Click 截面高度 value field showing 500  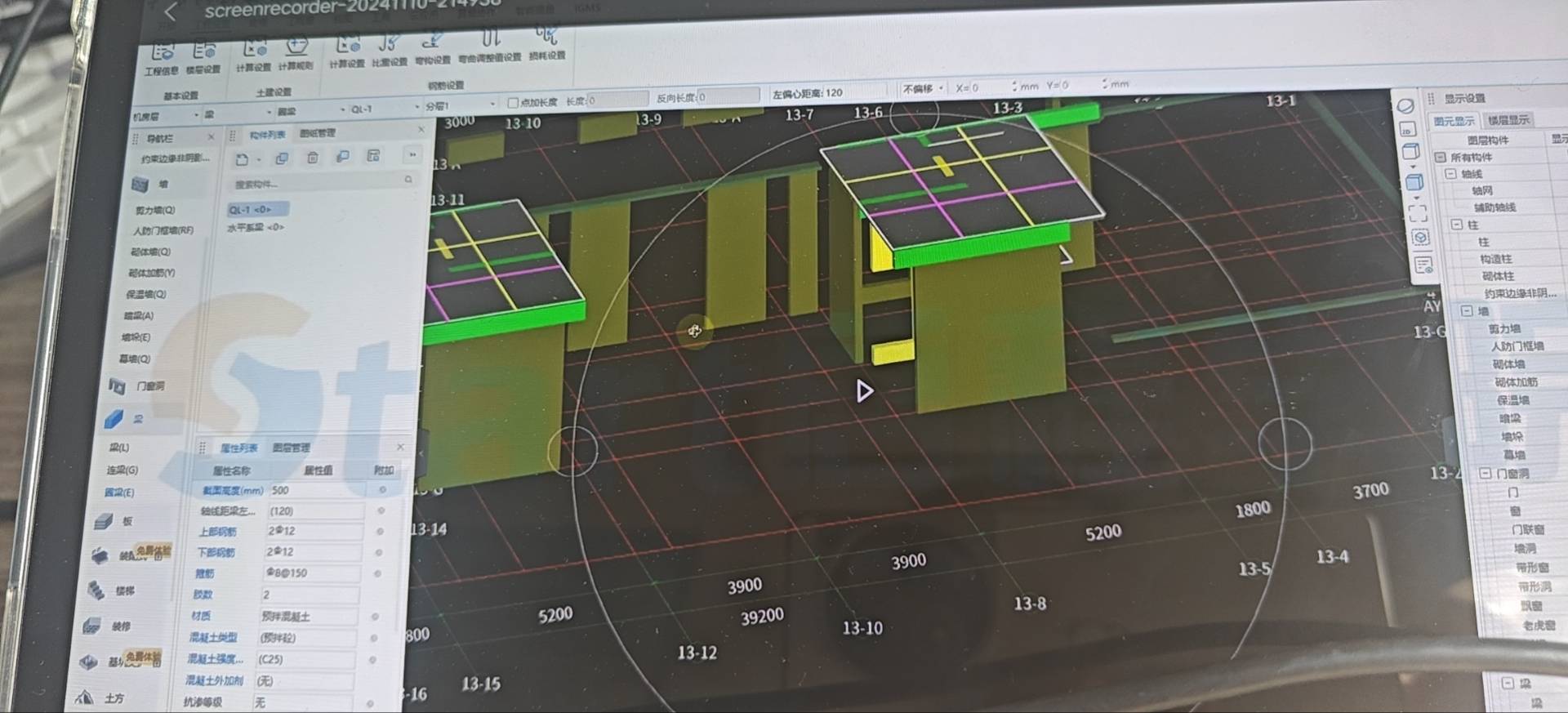tap(317, 490)
